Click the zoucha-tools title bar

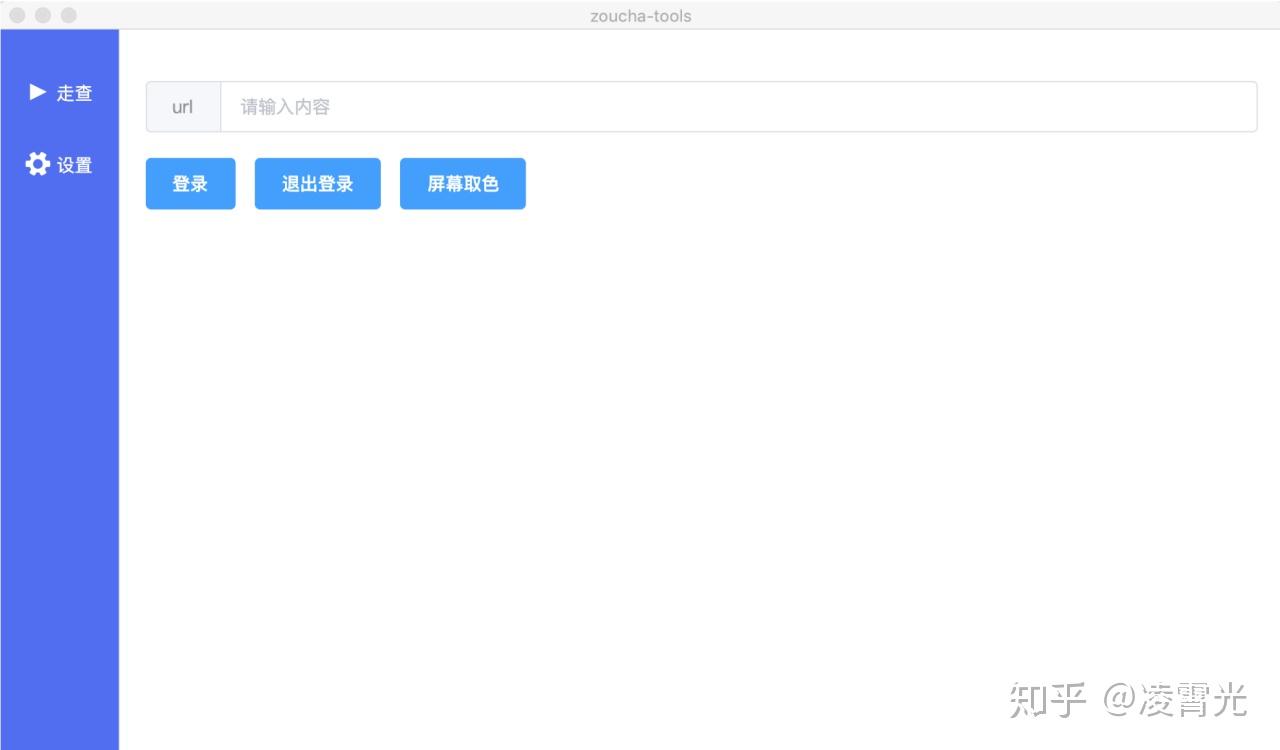(x=640, y=15)
